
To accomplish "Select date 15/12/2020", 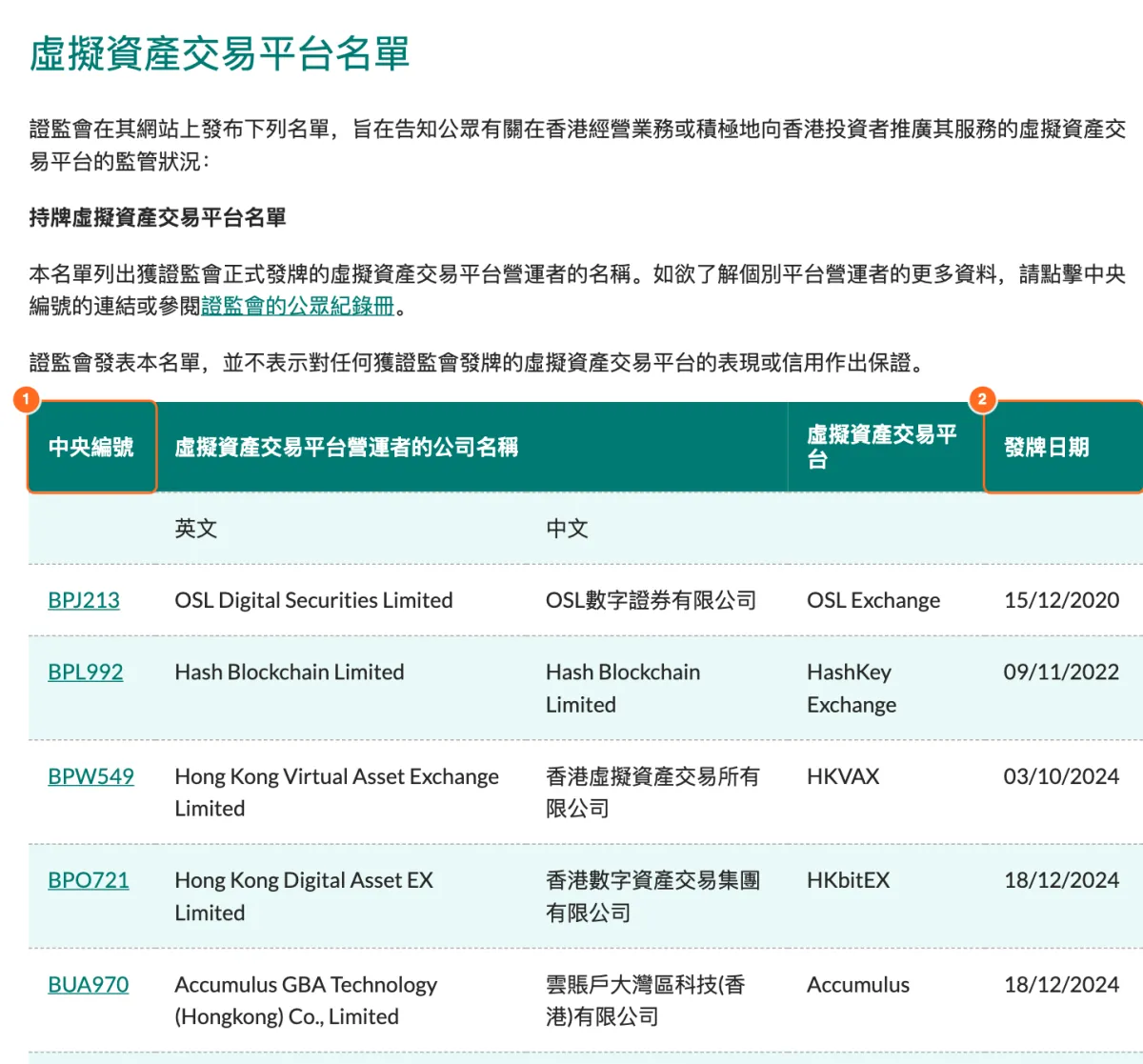I will pyautogui.click(x=1061, y=600).
